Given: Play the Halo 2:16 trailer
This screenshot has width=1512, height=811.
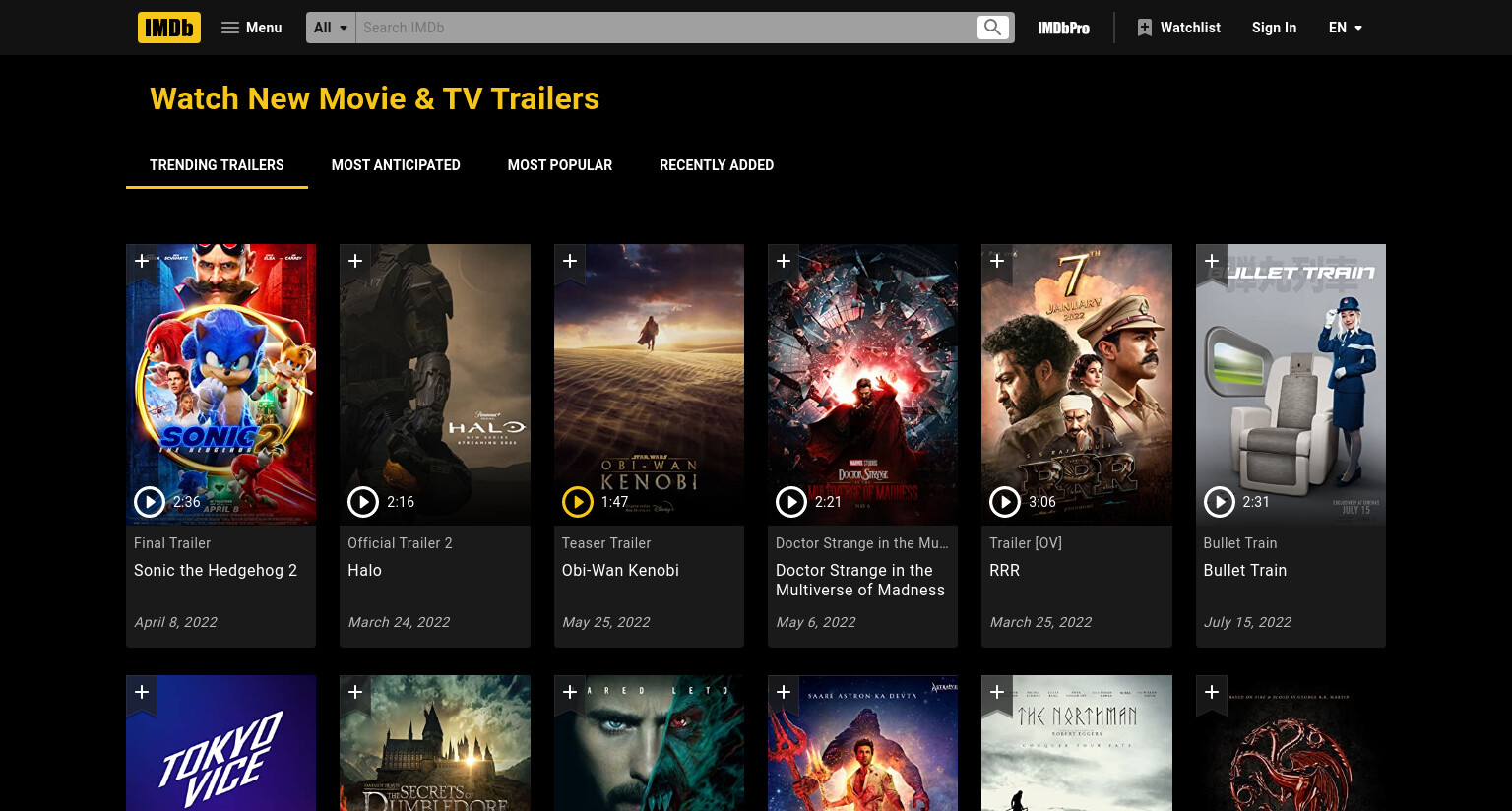Looking at the screenshot, I should (363, 502).
